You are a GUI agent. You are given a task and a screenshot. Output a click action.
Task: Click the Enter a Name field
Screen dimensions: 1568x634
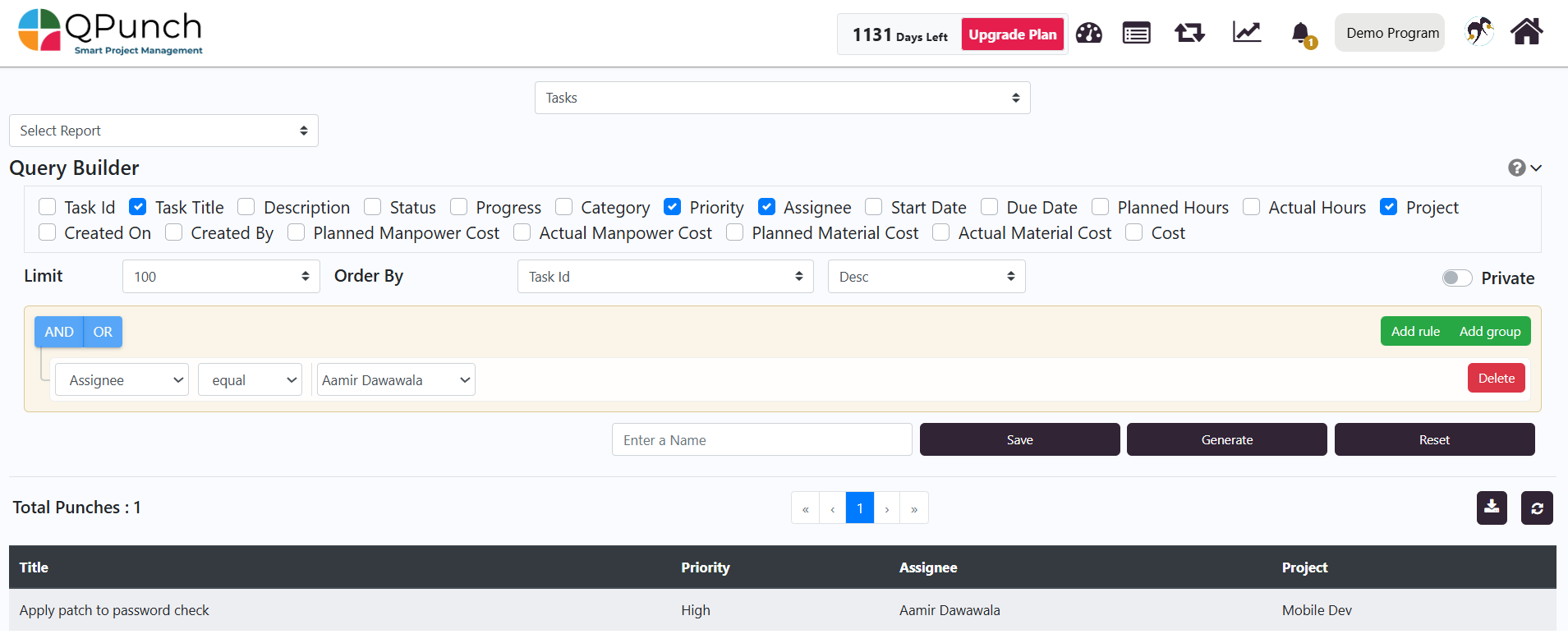761,439
